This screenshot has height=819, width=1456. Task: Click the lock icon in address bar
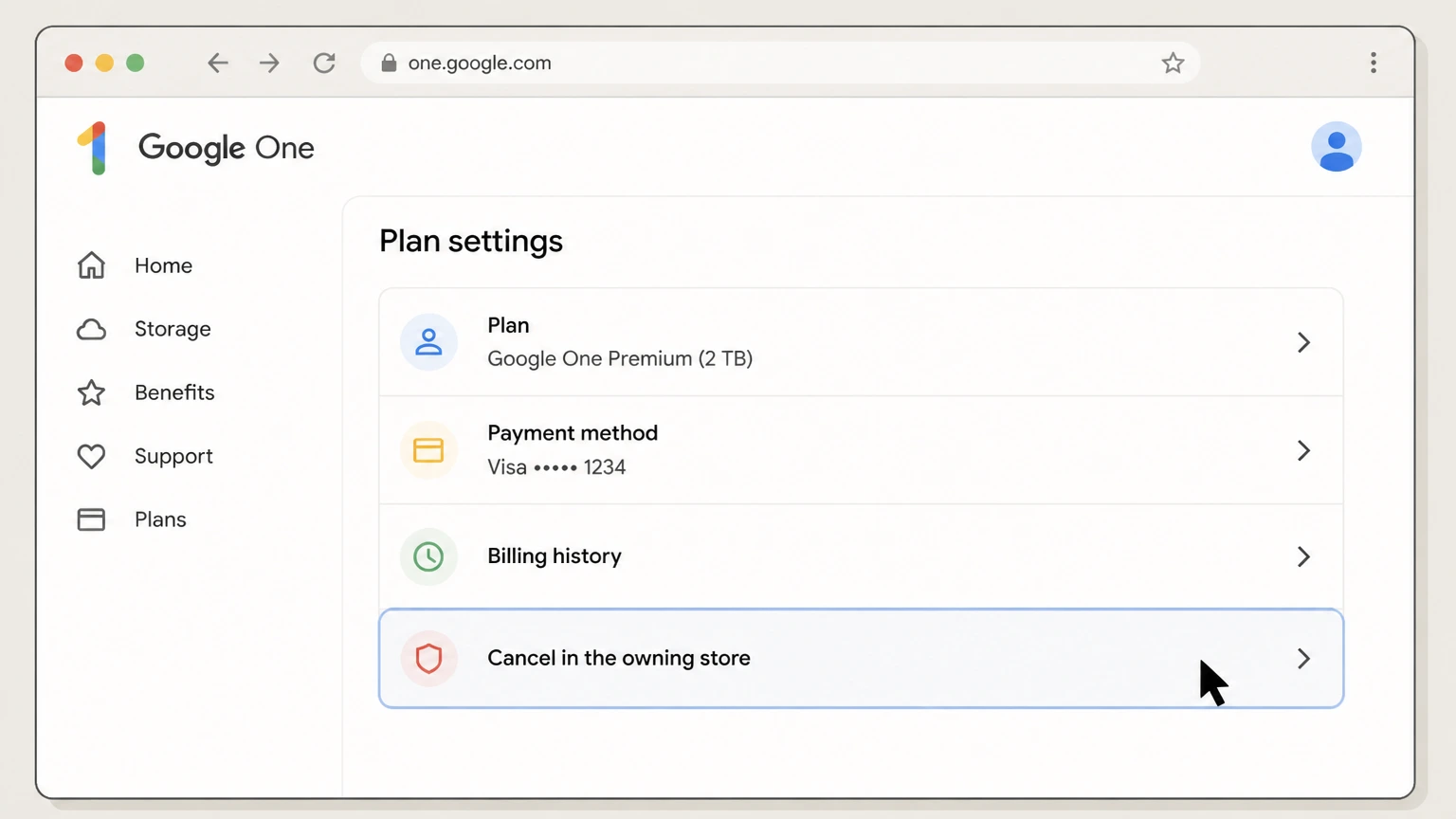(x=389, y=63)
